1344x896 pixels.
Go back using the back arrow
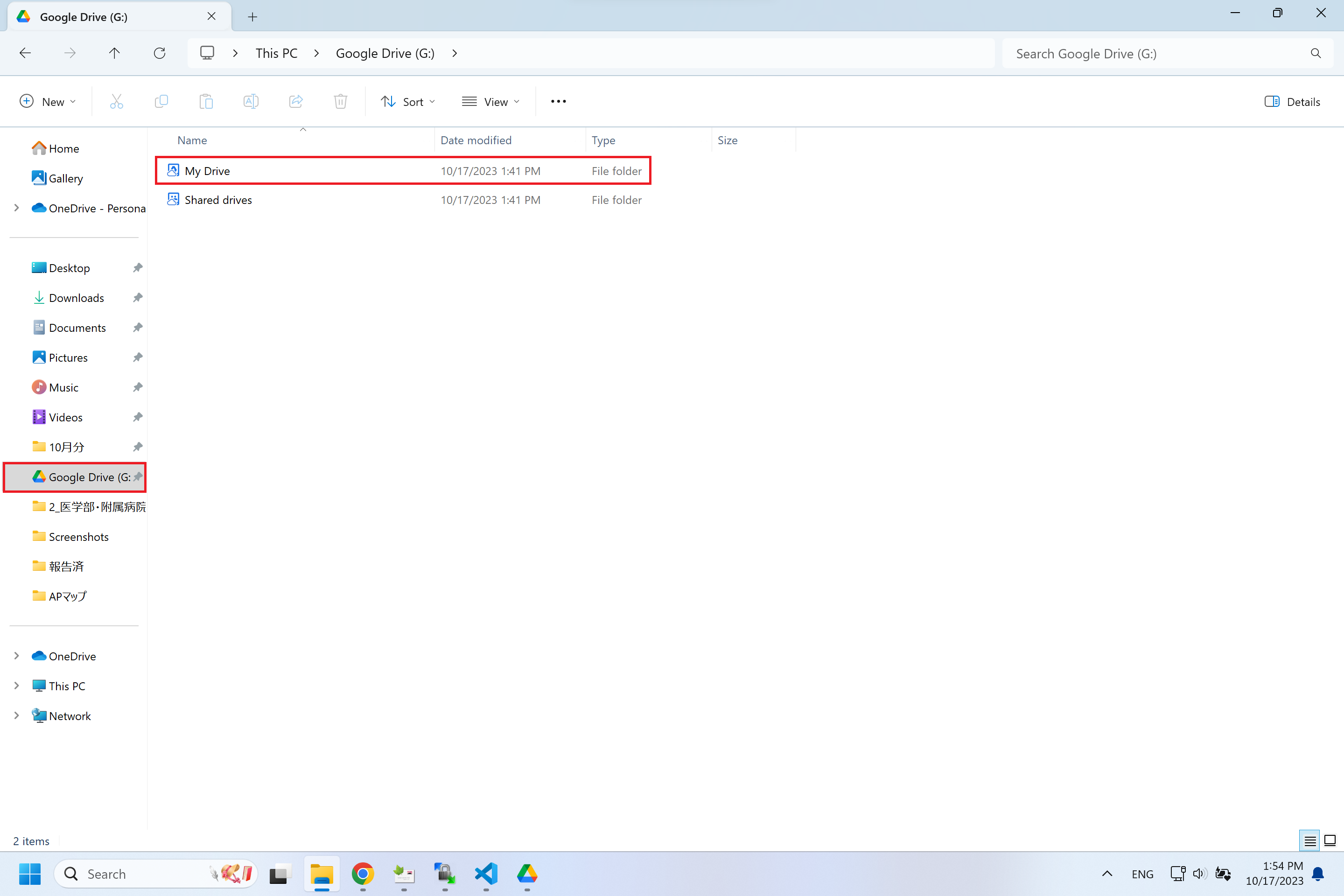click(25, 53)
